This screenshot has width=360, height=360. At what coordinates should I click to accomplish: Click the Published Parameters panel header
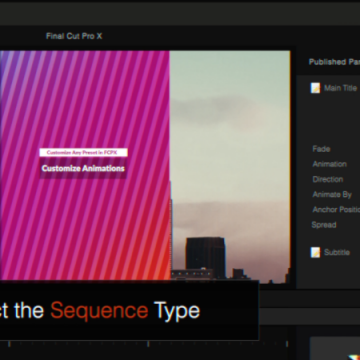pyautogui.click(x=334, y=62)
